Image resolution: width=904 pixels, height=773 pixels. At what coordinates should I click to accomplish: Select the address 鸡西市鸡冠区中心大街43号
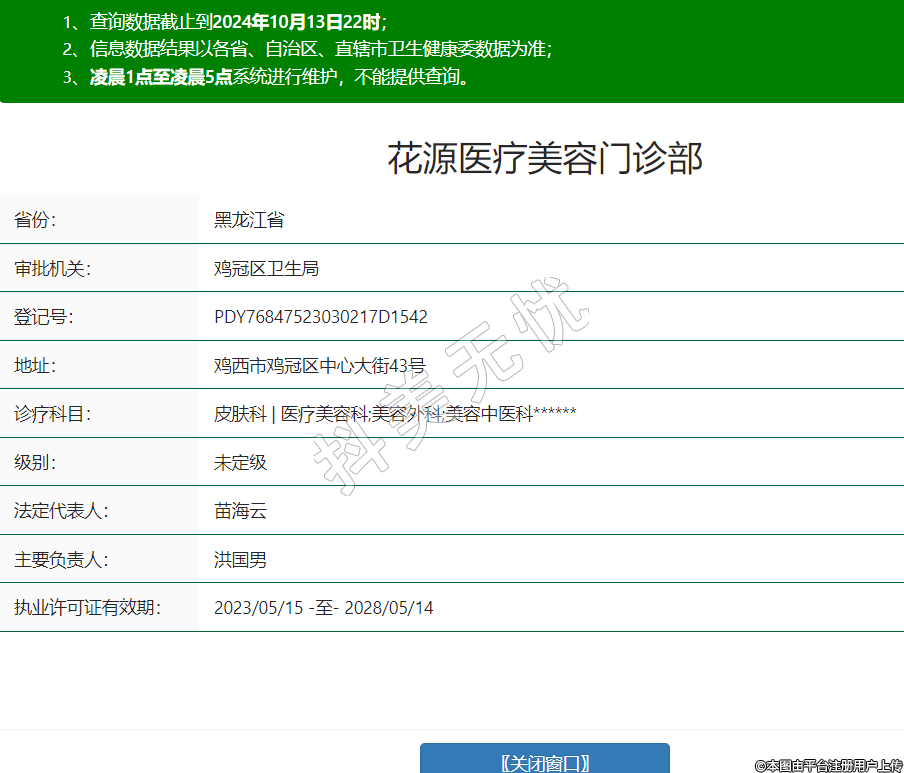point(319,366)
